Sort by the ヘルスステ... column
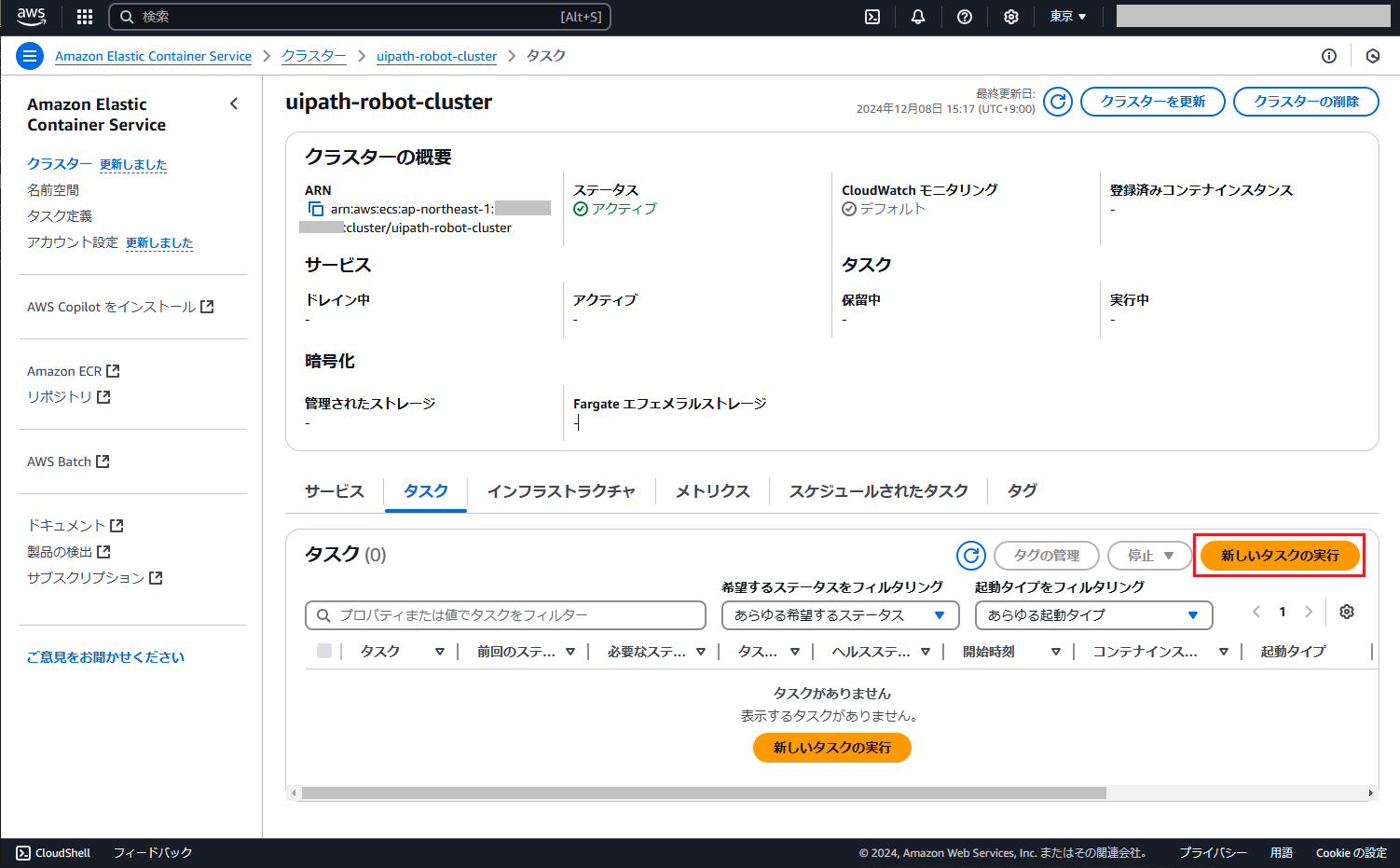The width and height of the screenshot is (1400, 868). 926,652
